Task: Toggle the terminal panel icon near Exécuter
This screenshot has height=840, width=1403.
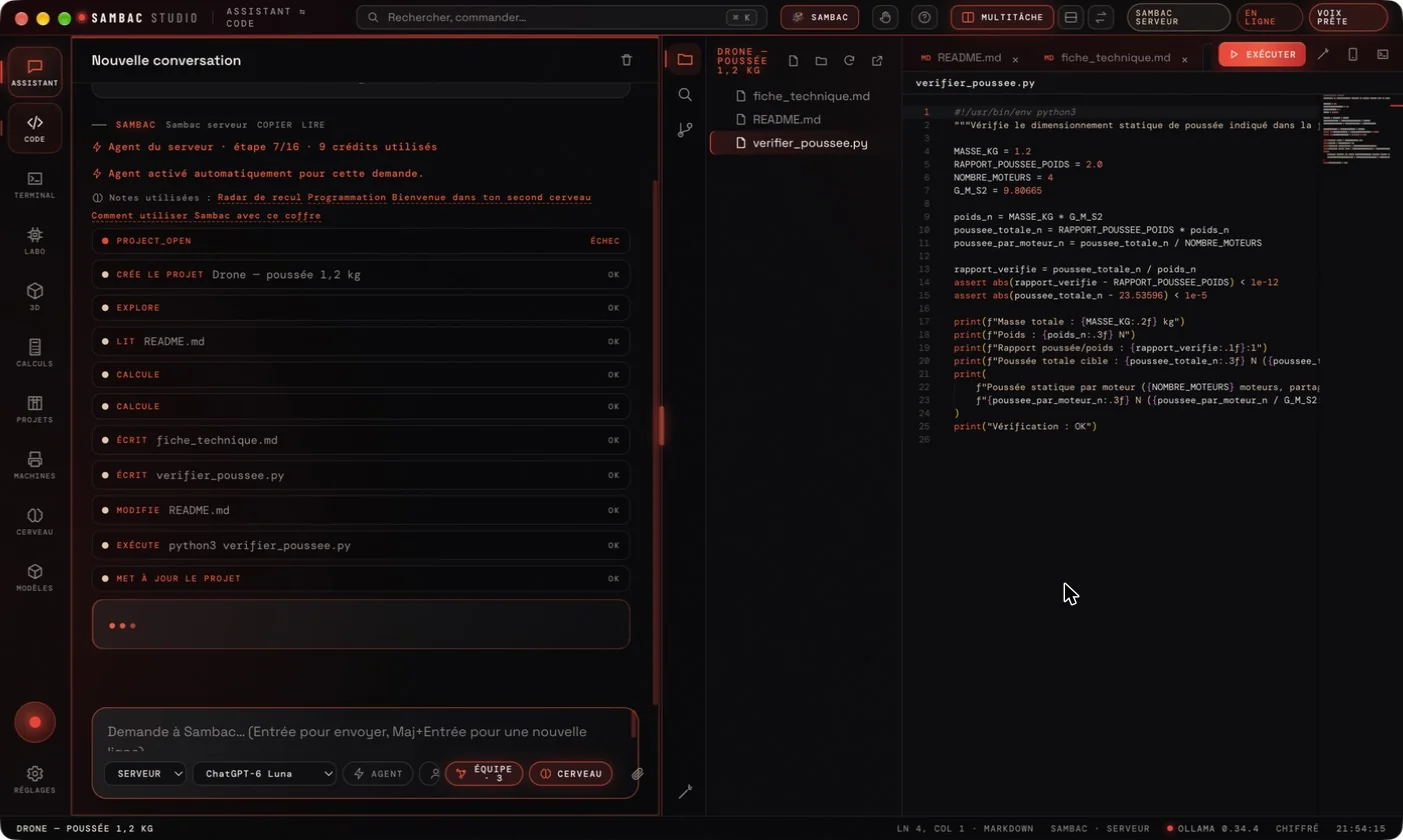Action: point(1383,54)
